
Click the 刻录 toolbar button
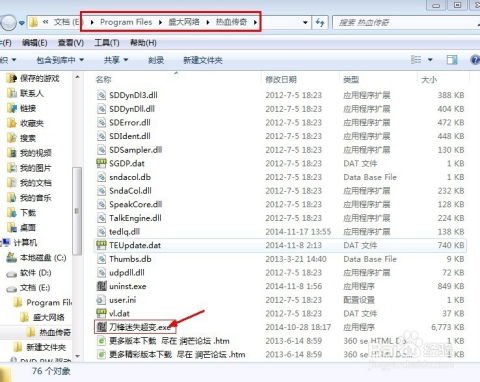[x=156, y=60]
